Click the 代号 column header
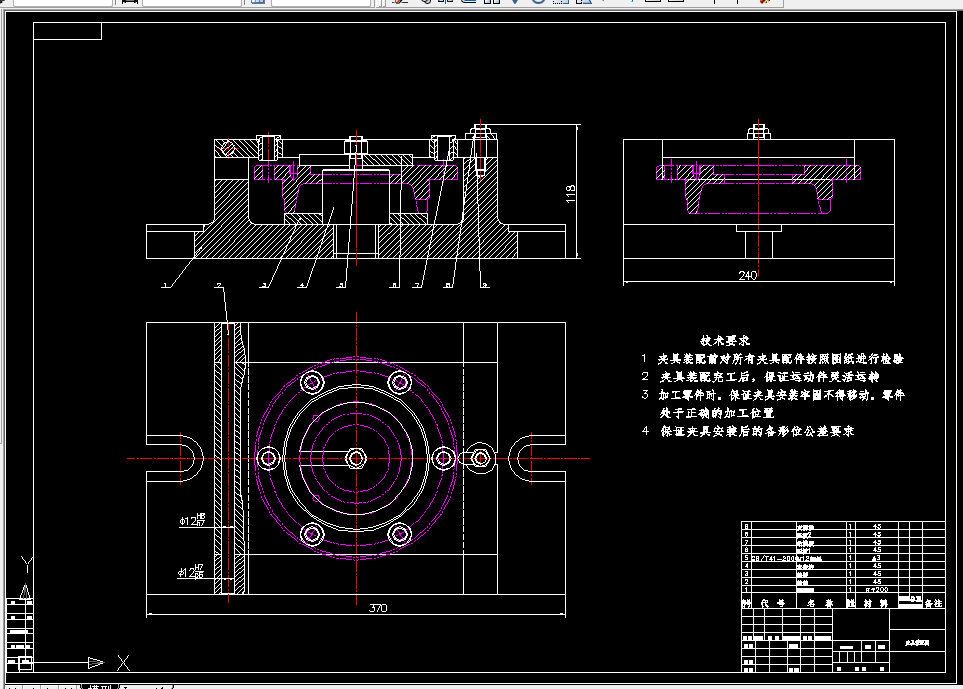Screen dimensions: 963x689 pyautogui.click(x=773, y=603)
